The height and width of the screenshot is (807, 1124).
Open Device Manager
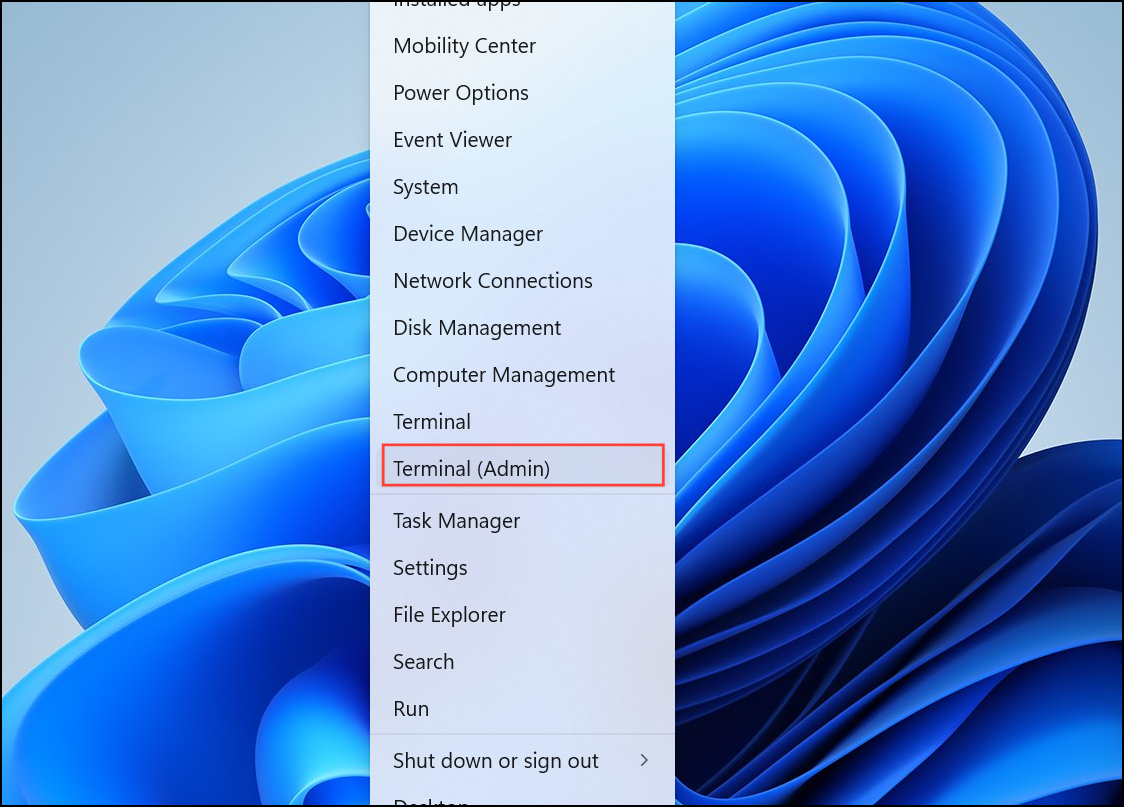(467, 234)
